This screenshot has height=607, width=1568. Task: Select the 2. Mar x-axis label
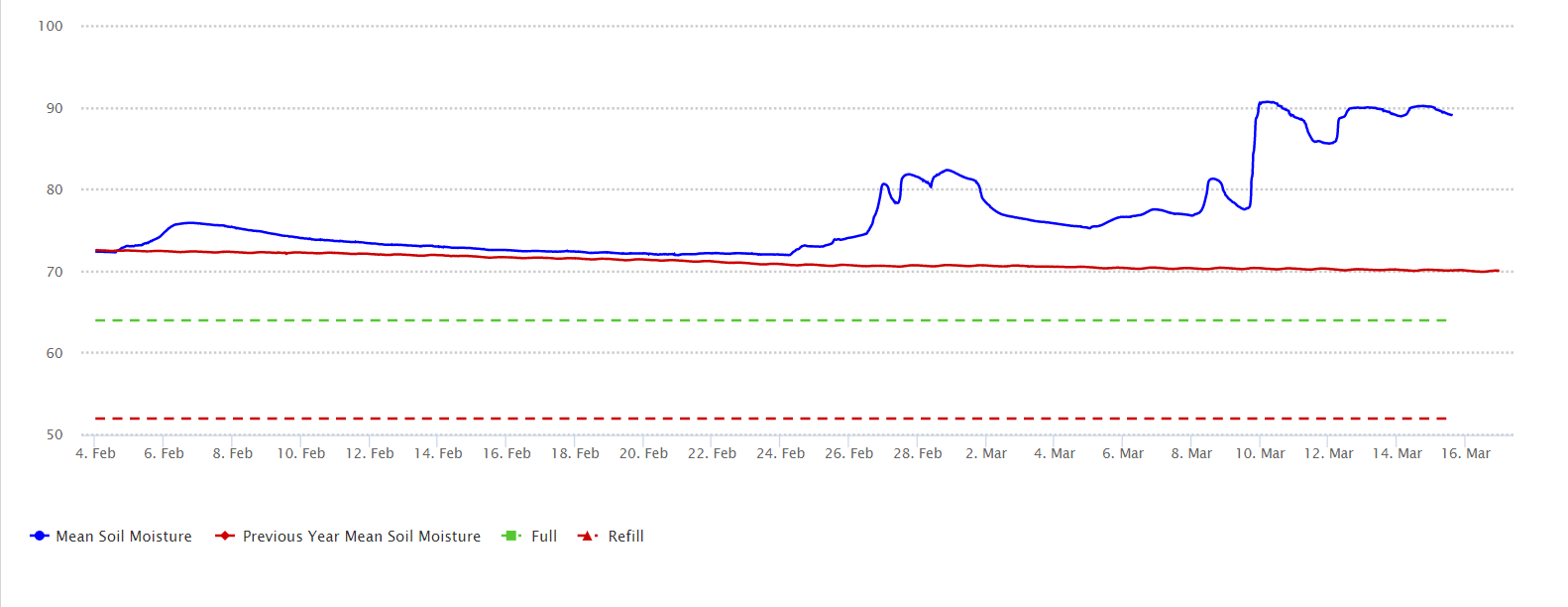[x=986, y=453]
